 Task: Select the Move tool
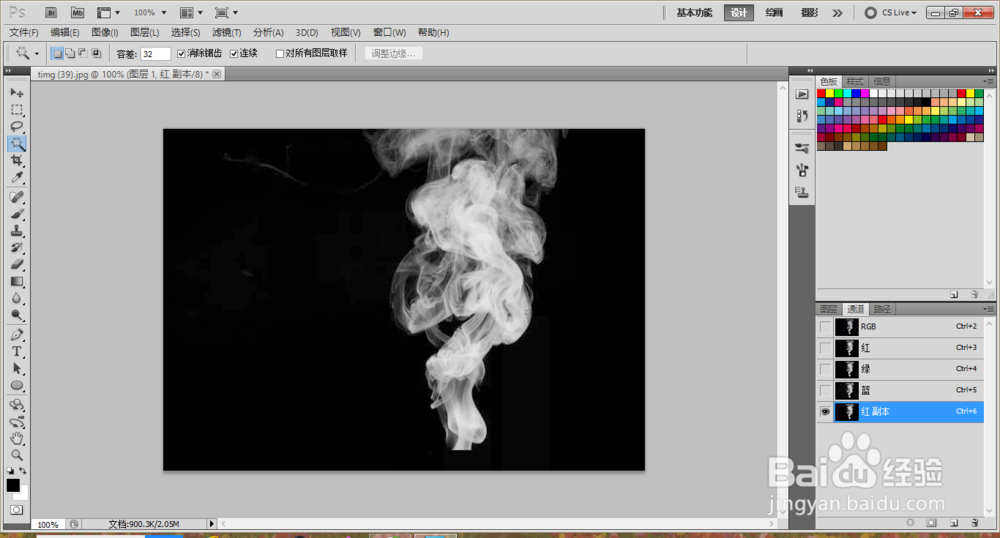click(x=17, y=92)
